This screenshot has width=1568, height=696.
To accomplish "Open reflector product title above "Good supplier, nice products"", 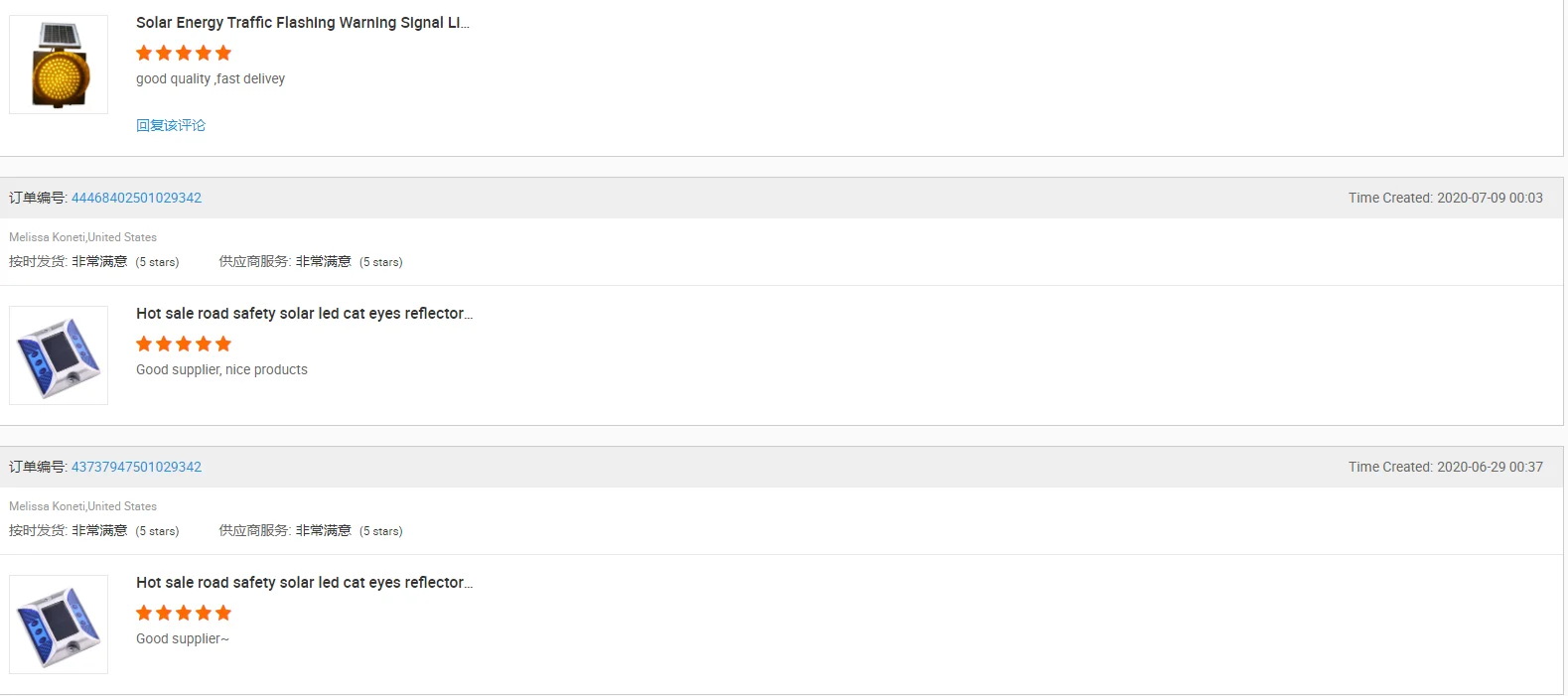I will (x=304, y=314).
